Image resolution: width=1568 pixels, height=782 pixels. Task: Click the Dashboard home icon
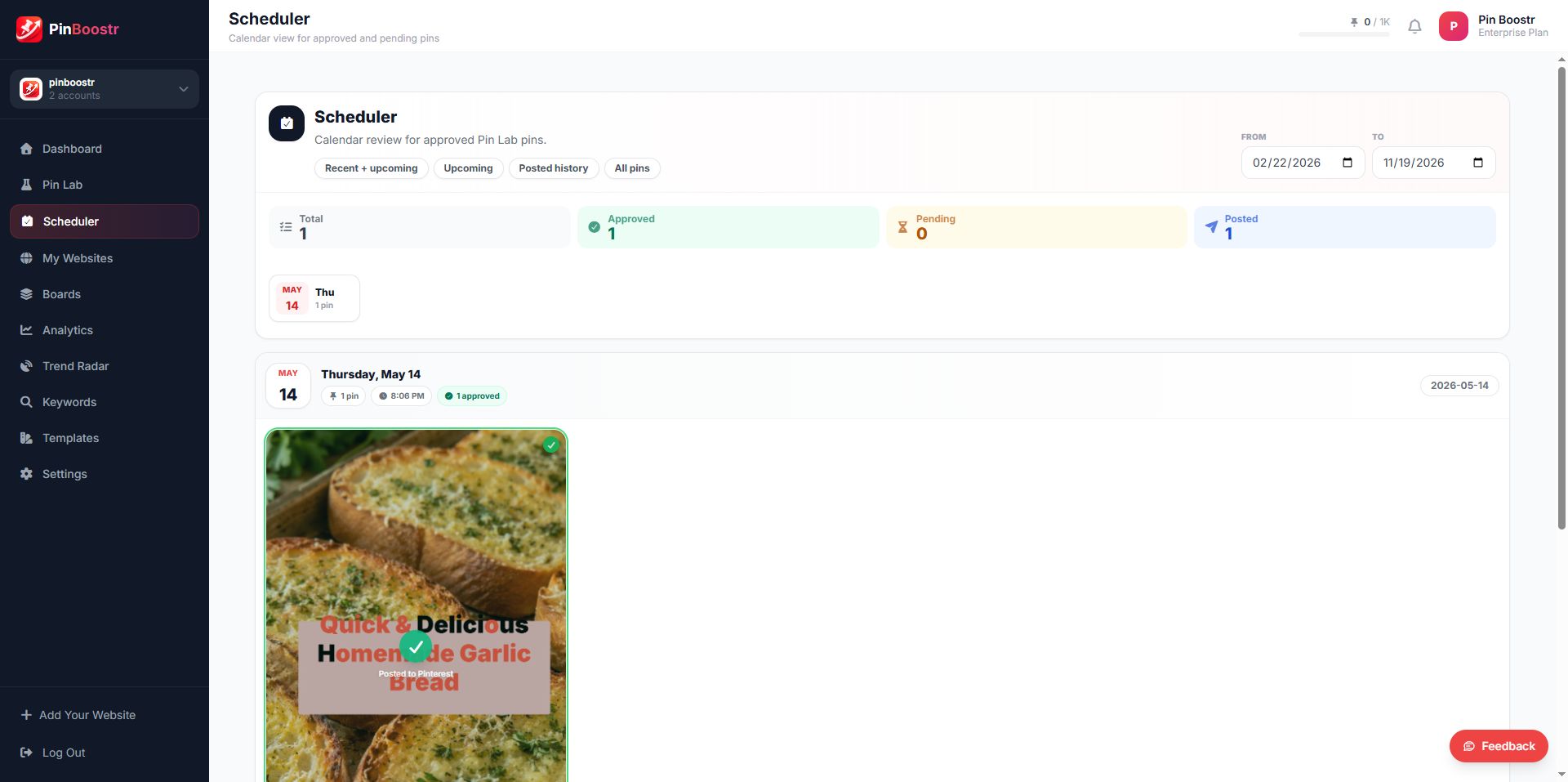pyautogui.click(x=26, y=149)
